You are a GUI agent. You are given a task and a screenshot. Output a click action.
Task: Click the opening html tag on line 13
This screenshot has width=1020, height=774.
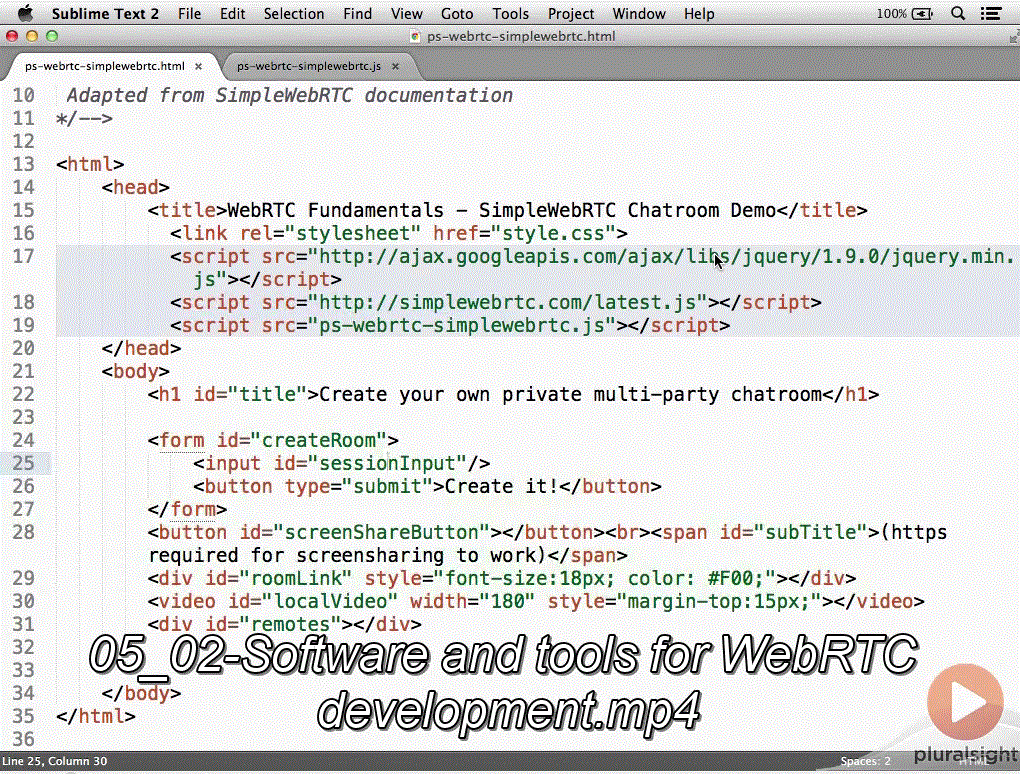pos(90,164)
